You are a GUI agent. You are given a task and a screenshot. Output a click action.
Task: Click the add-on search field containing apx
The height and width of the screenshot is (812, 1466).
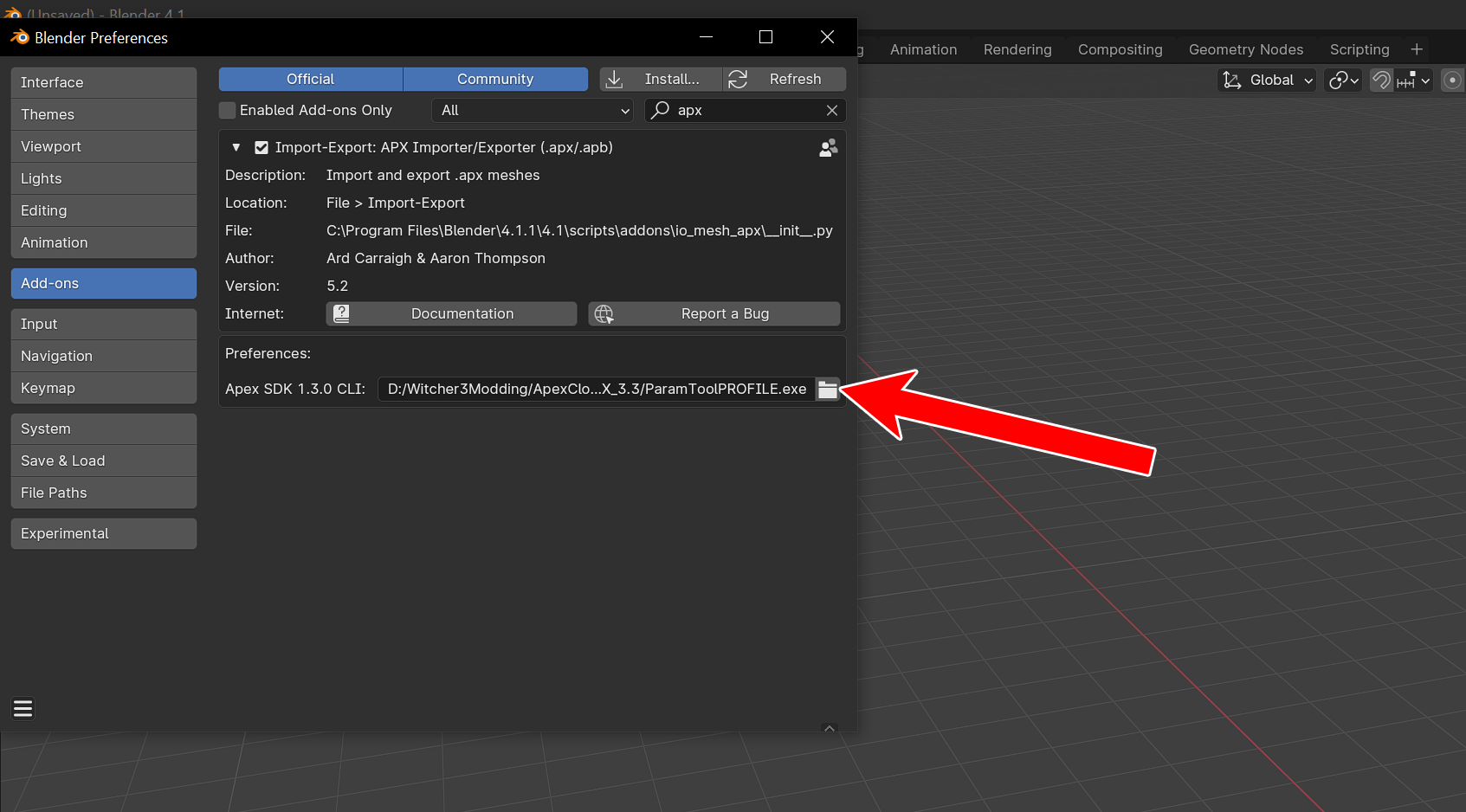(746, 110)
